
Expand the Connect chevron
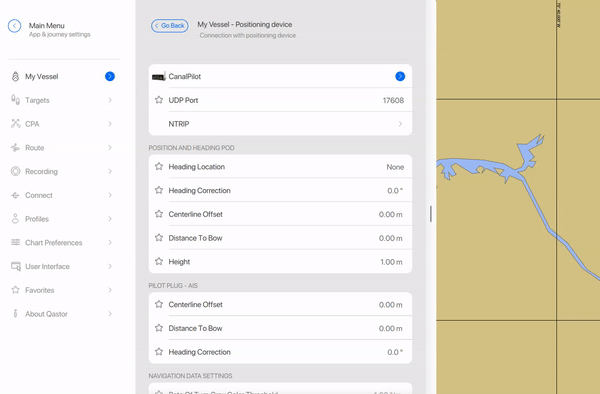[110, 195]
